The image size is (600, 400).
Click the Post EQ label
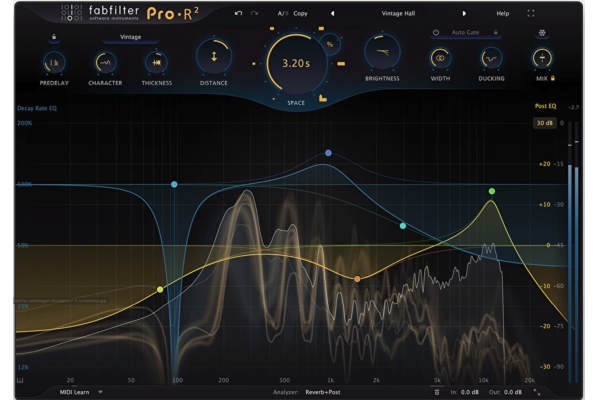545,106
